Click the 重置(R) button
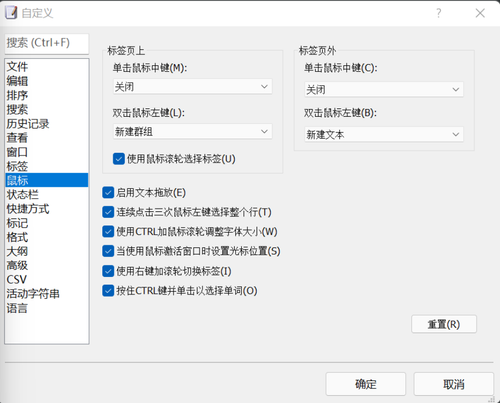This screenshot has width=500, height=403. pos(444,324)
